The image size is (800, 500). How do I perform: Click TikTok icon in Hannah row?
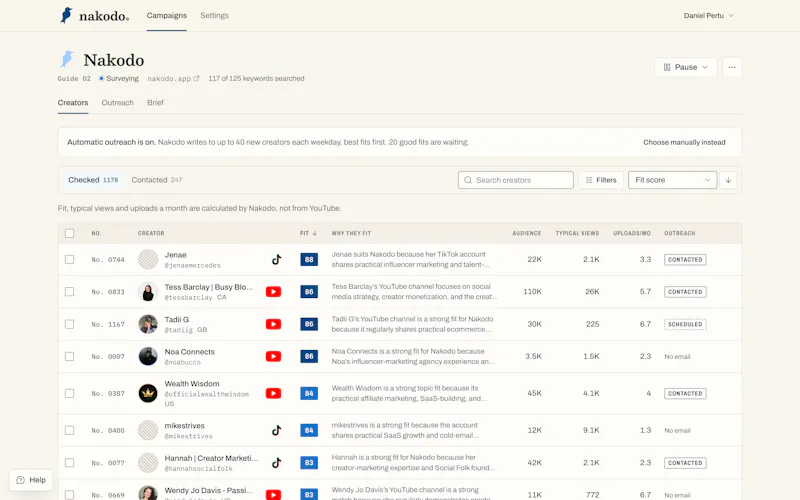pyautogui.click(x=277, y=463)
